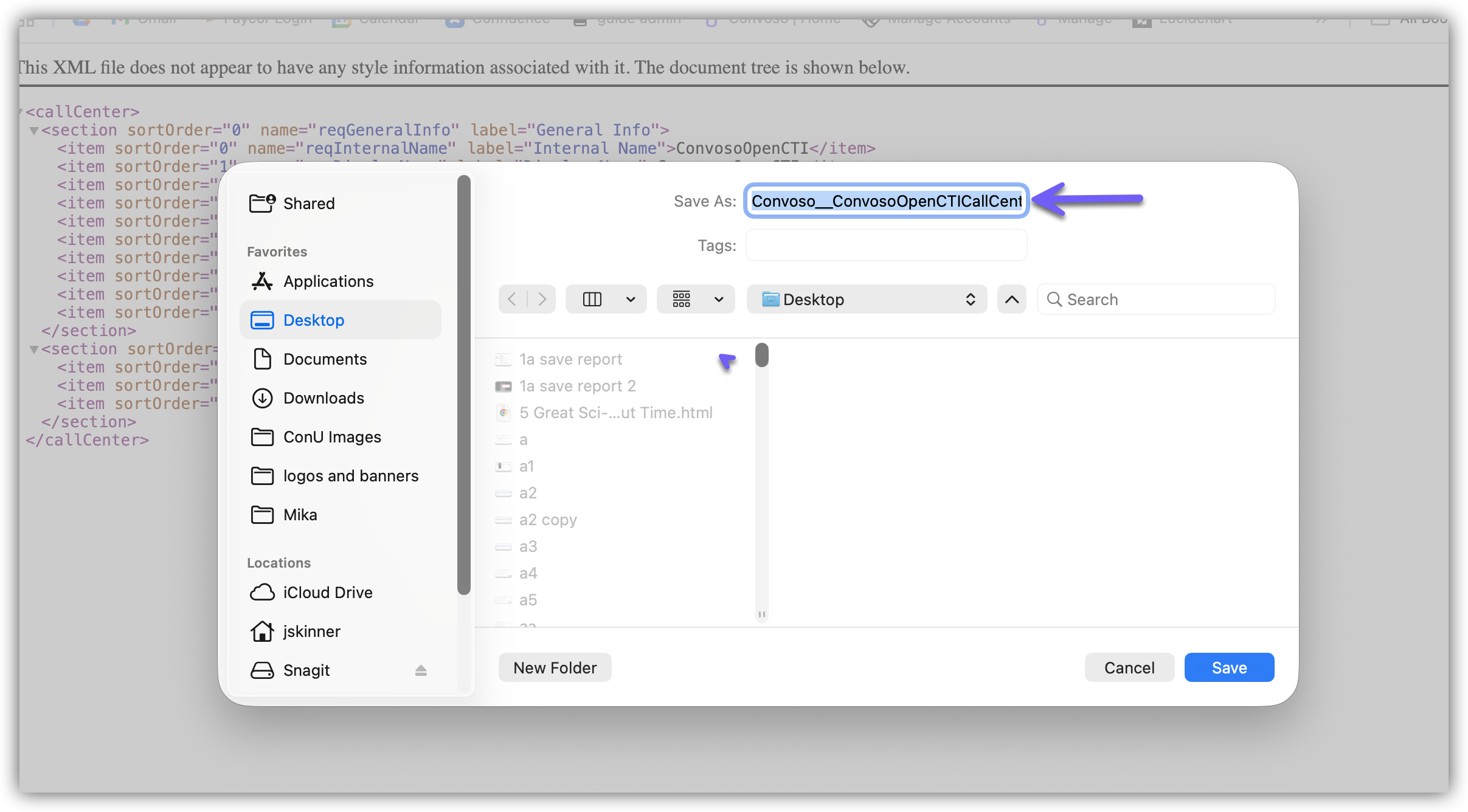
Task: Click the Tags input field
Action: (x=886, y=246)
